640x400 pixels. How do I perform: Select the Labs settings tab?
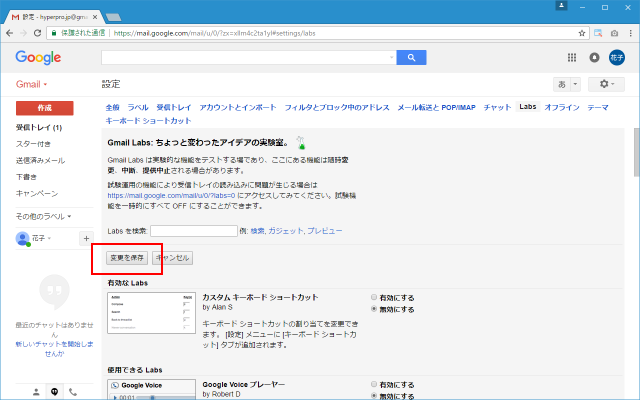[x=528, y=107]
